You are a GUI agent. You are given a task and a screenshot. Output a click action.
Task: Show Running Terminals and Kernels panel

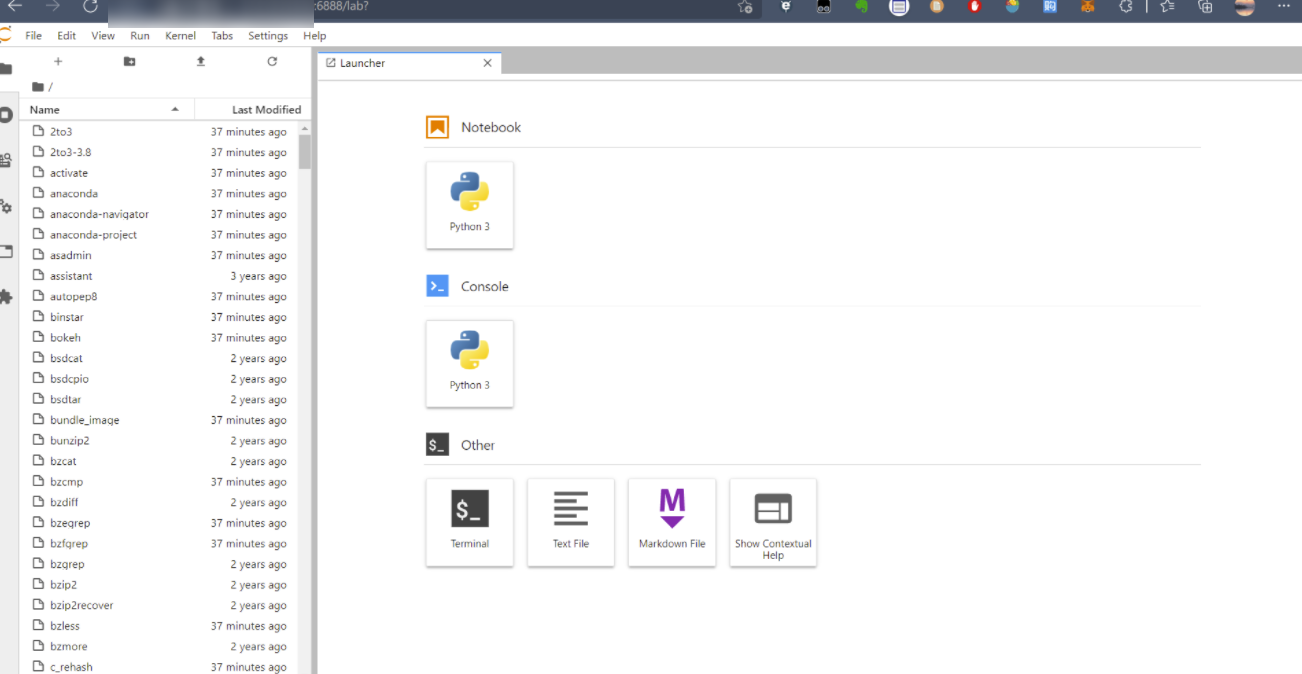pyautogui.click(x=6, y=114)
